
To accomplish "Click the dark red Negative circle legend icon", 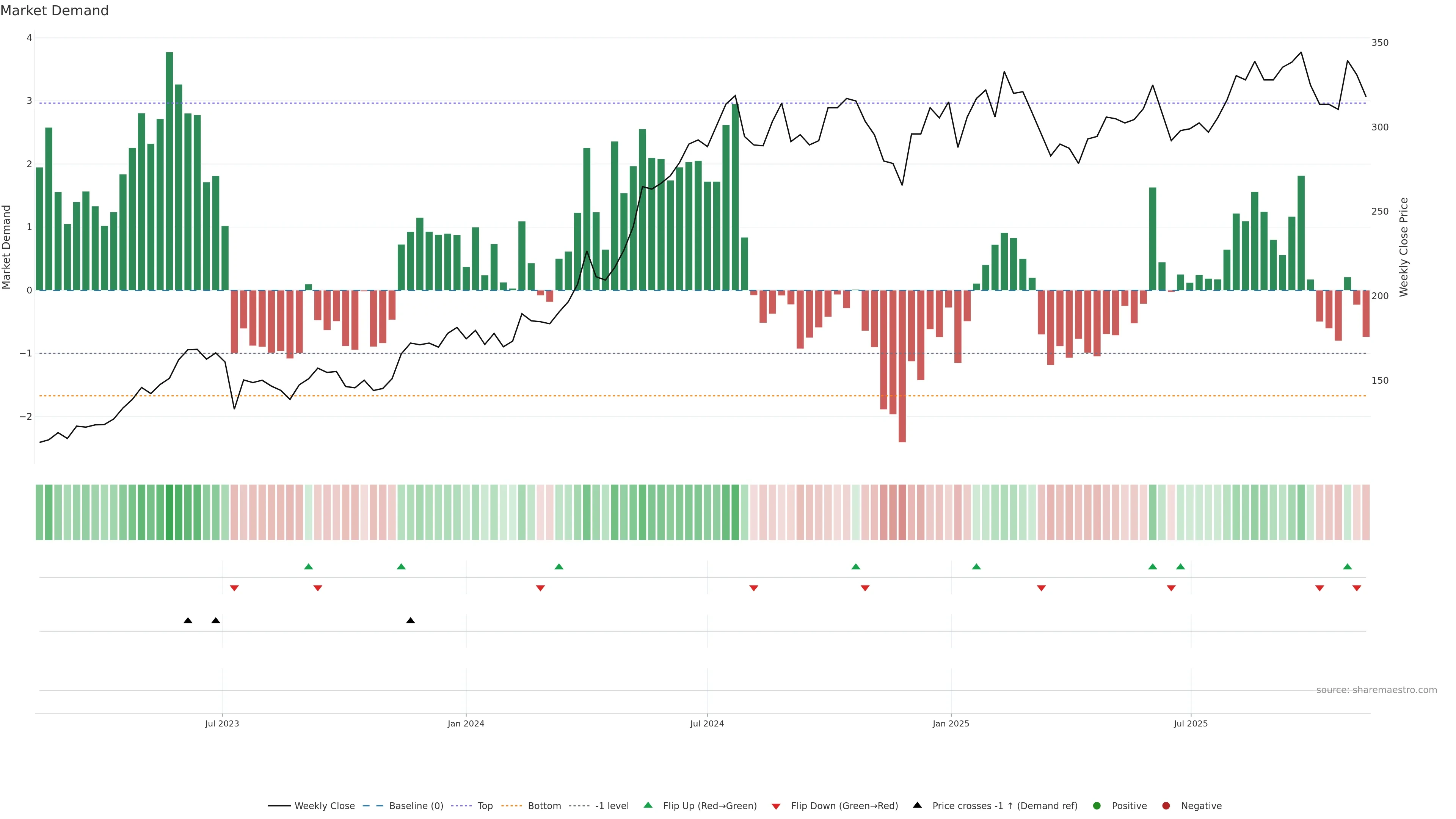I will click(x=1166, y=805).
